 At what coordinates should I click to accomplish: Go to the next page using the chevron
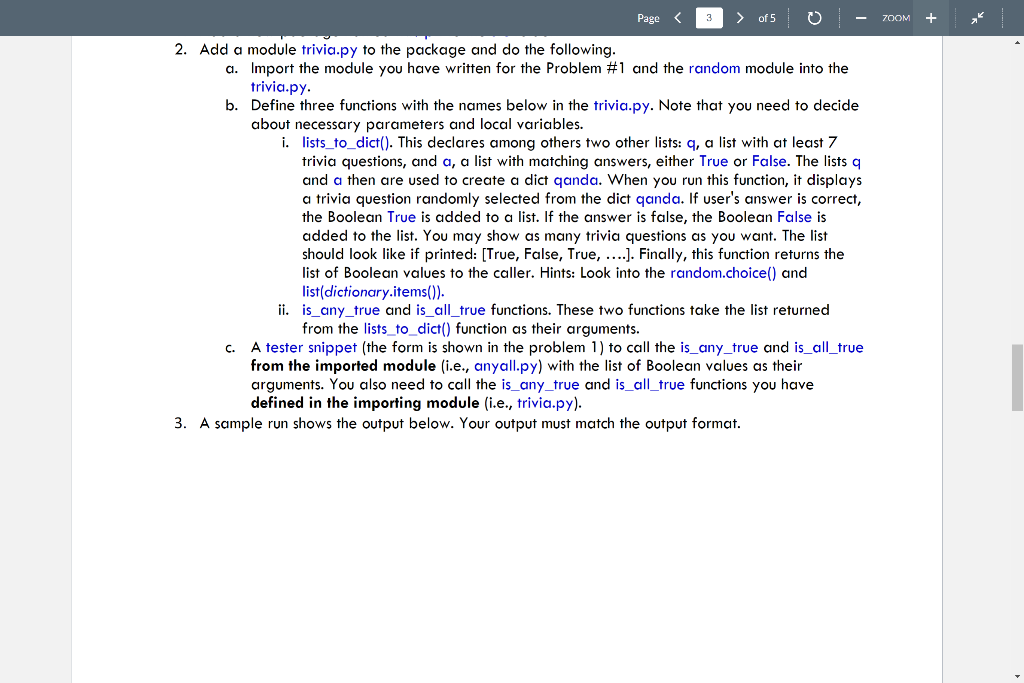coord(739,17)
